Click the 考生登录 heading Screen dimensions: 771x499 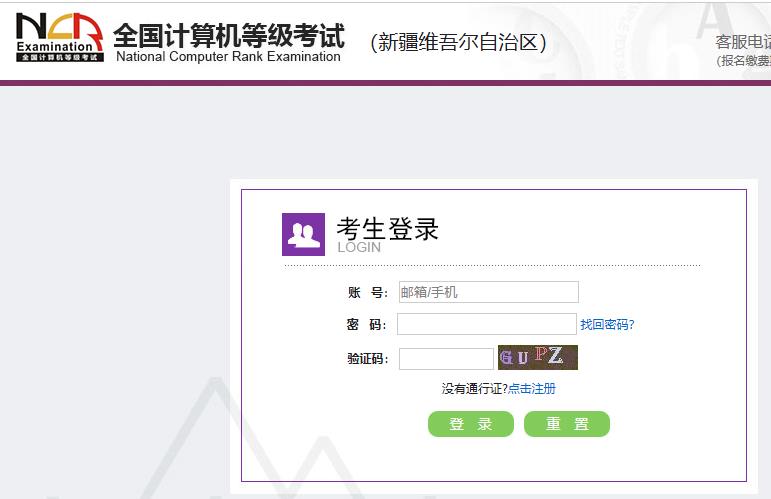tap(387, 229)
